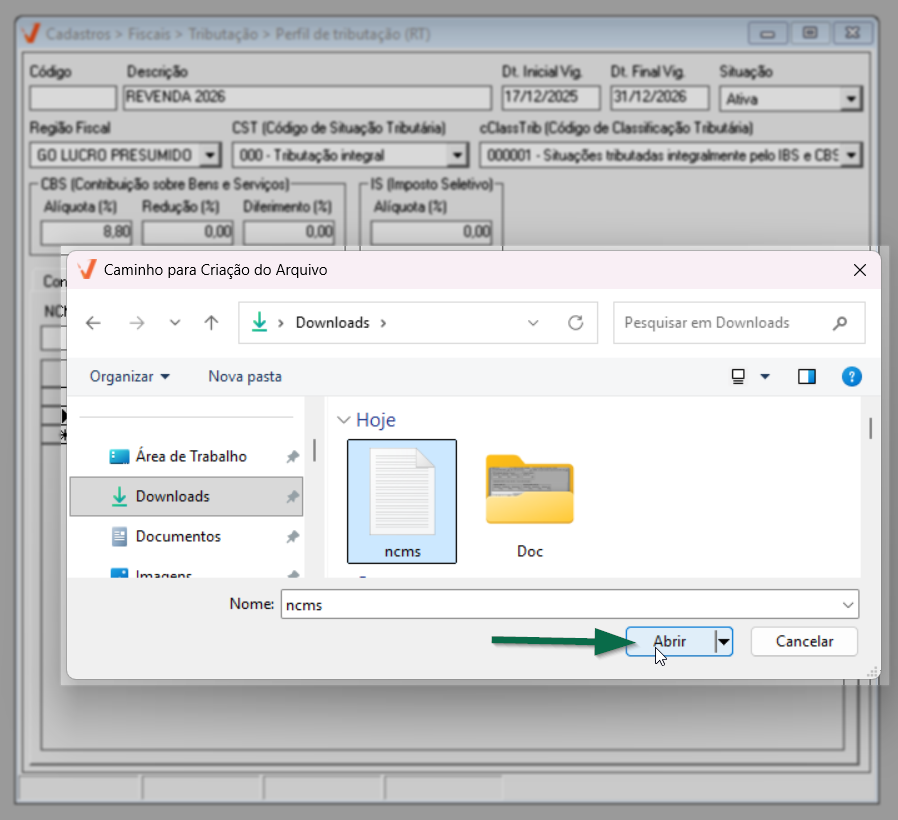
Task: Refresh the Downloads folder view
Action: (x=576, y=323)
